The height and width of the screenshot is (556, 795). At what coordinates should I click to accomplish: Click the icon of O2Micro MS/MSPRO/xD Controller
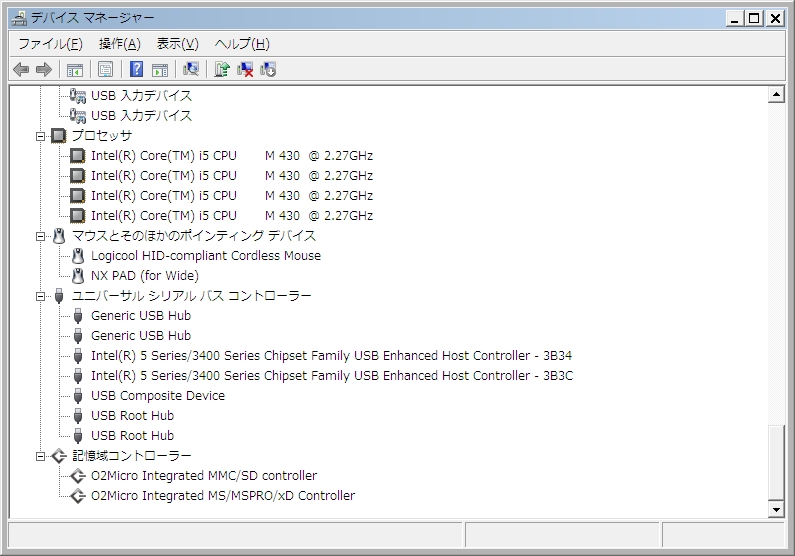pos(78,496)
